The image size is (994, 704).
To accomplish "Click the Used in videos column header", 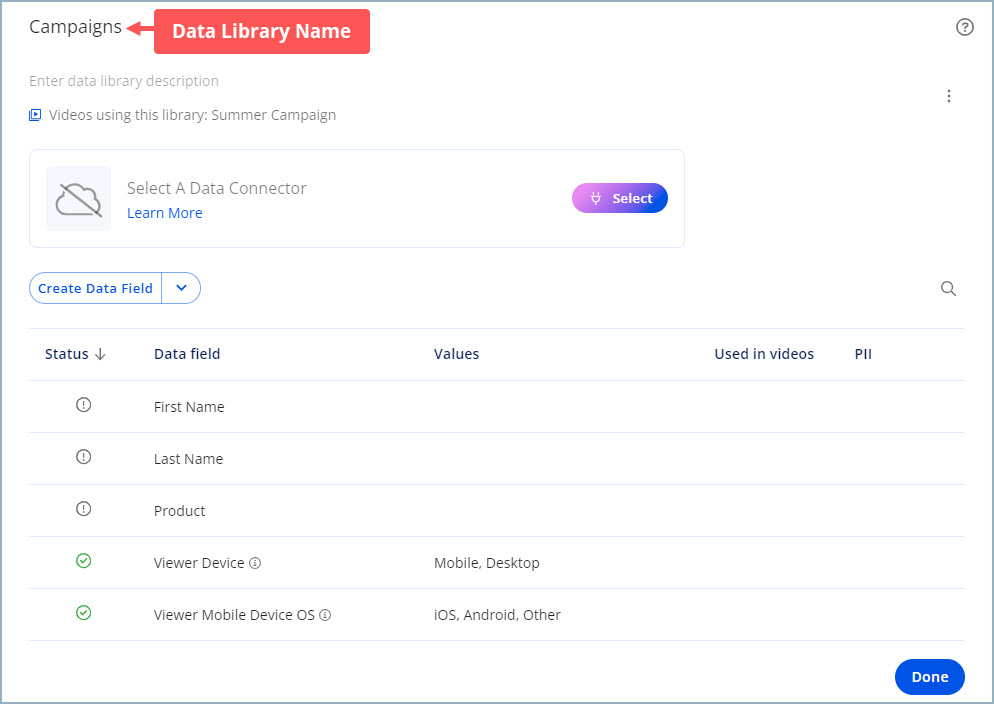I will click(x=764, y=354).
